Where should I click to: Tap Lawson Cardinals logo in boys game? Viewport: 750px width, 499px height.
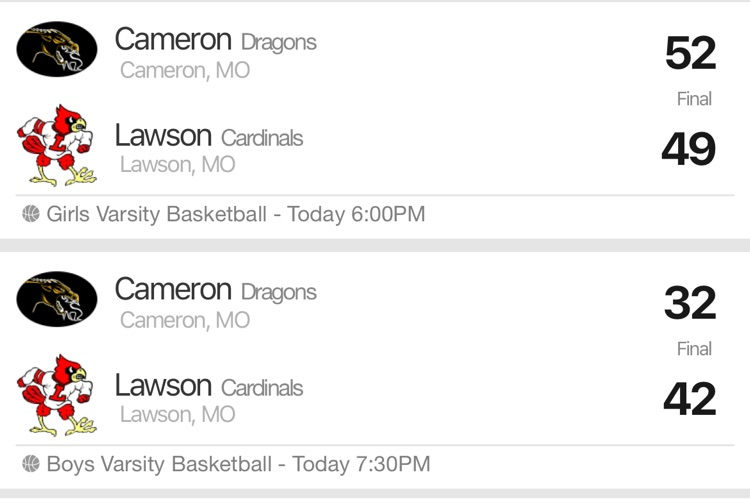(57, 394)
